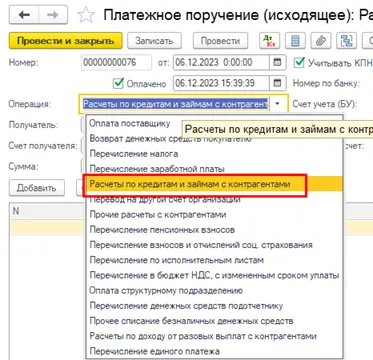This screenshot has height=360, width=373.
Task: Open calendar for document date 0:00:00
Action: pos(277,62)
